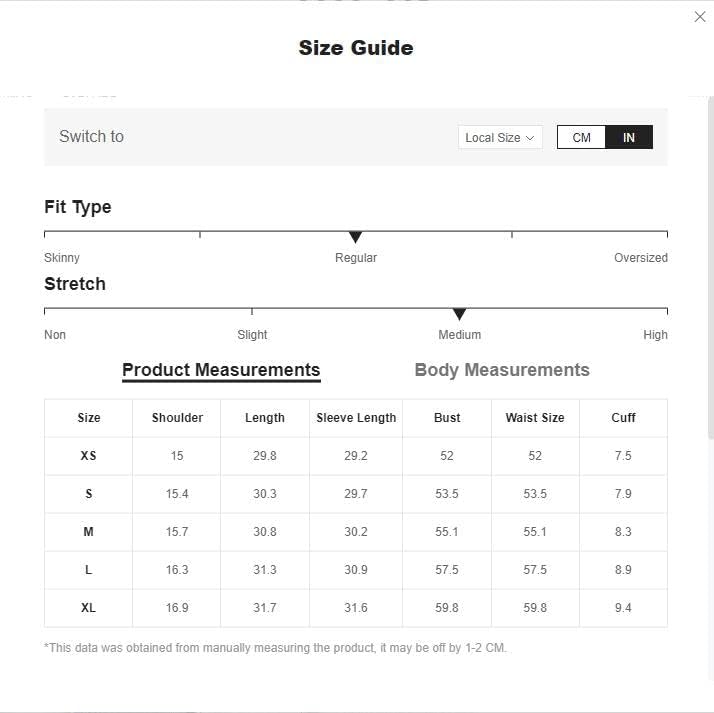Select the XL size row label
Screen dimensions: 714x713
click(89, 608)
